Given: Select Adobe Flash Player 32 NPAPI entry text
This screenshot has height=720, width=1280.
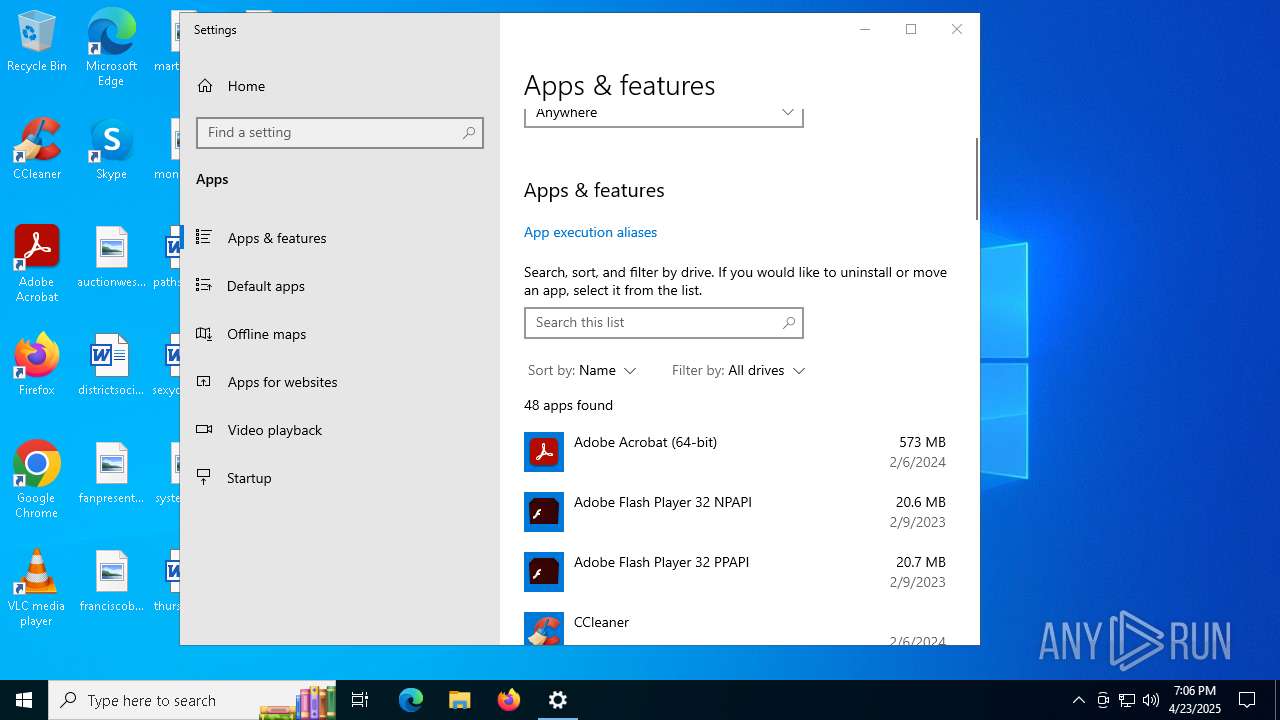Looking at the screenshot, I should coord(663,502).
